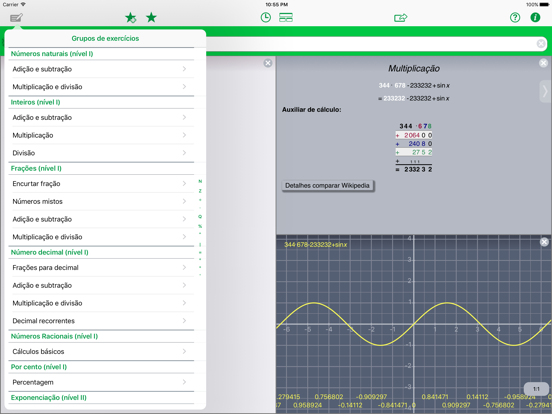Viewport: 552px width, 414px height.
Task: Open Multiplicação e divisão under Números naturais
Action: 101,87
